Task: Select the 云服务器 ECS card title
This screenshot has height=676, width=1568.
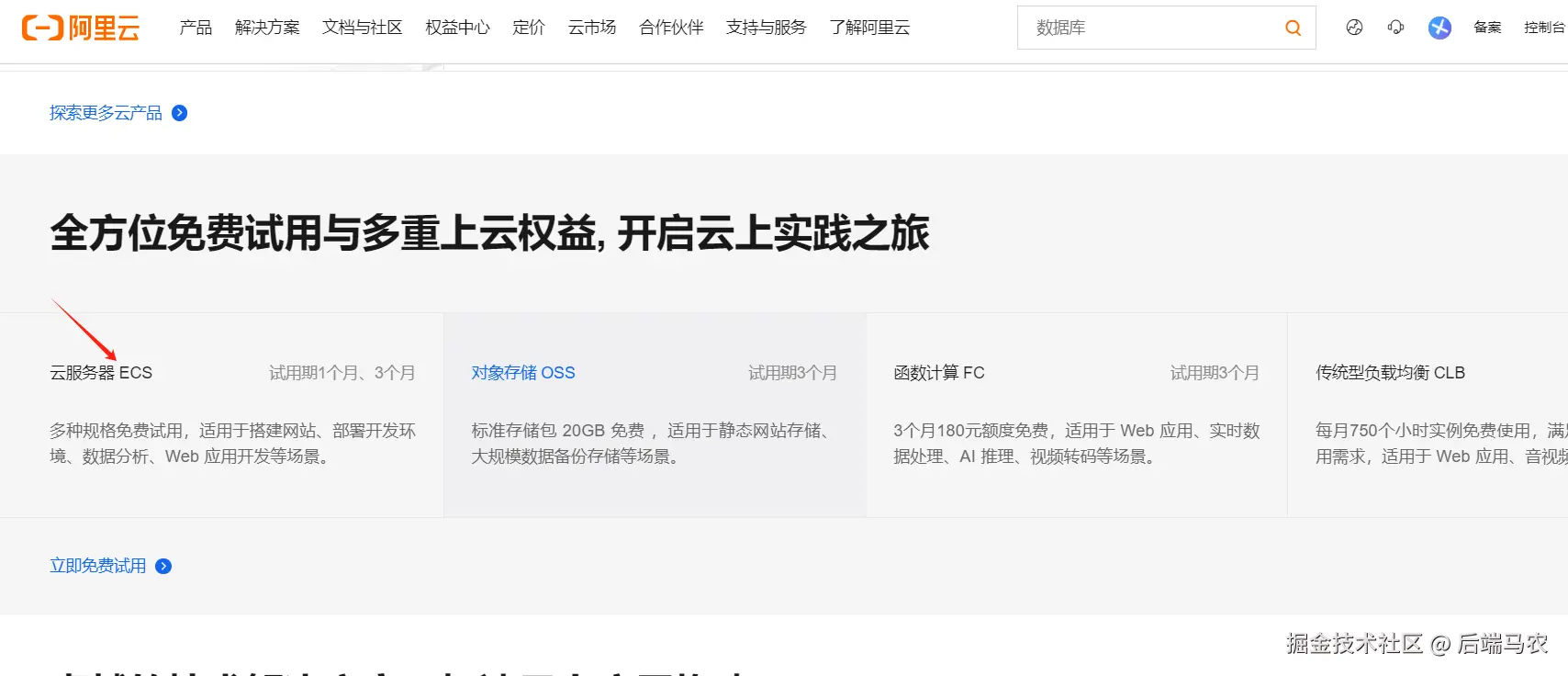Action: 101,373
